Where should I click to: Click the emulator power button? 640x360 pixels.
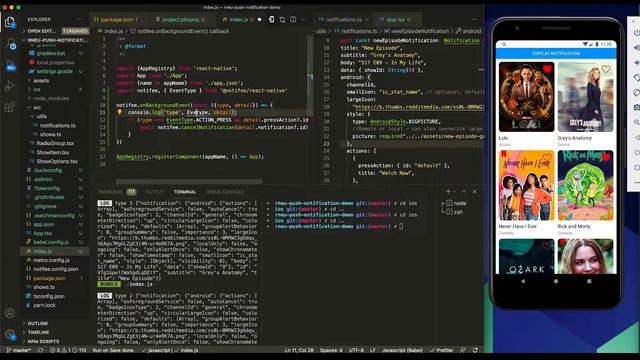click(637, 33)
